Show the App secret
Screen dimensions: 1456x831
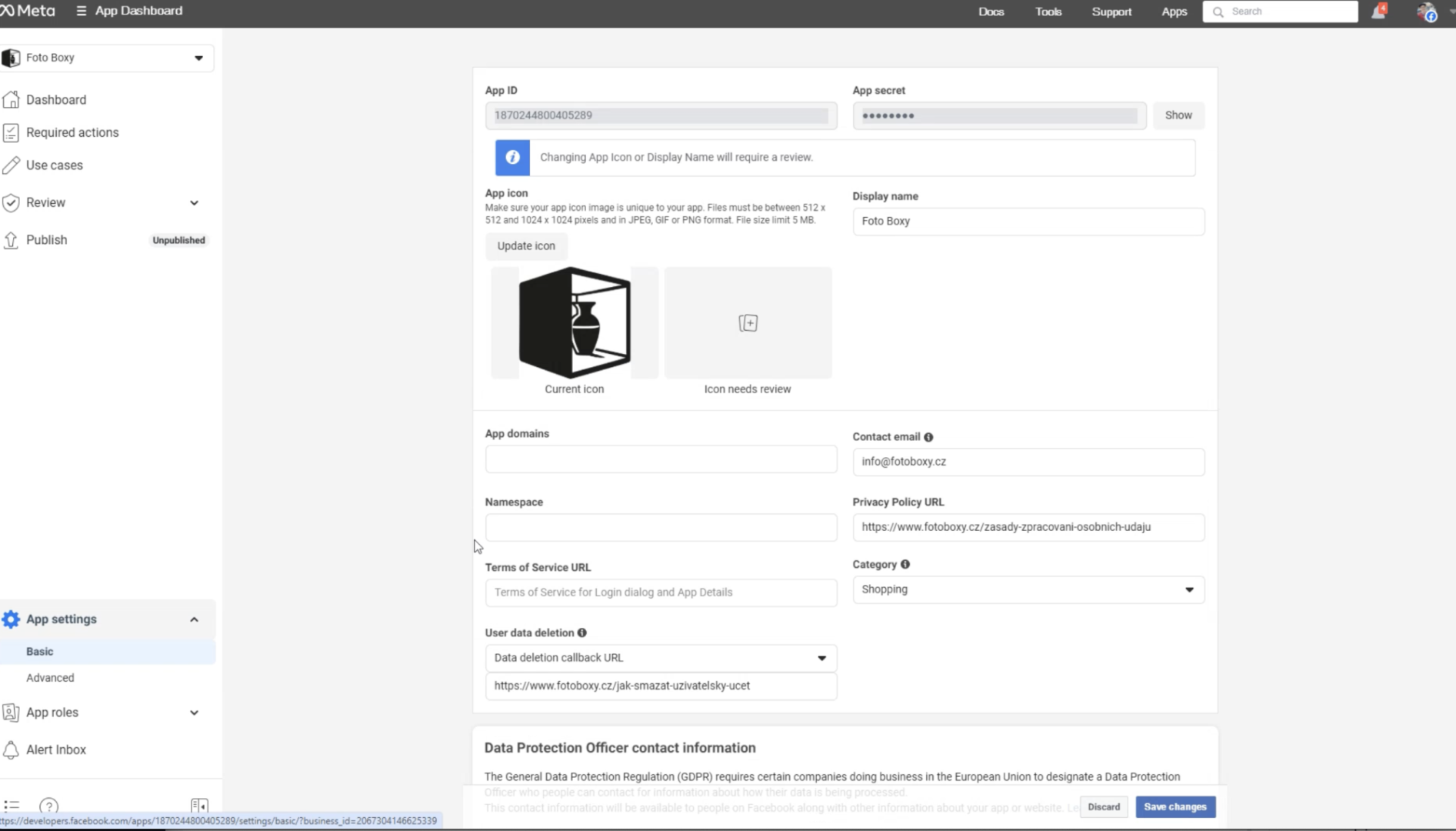(x=1178, y=115)
